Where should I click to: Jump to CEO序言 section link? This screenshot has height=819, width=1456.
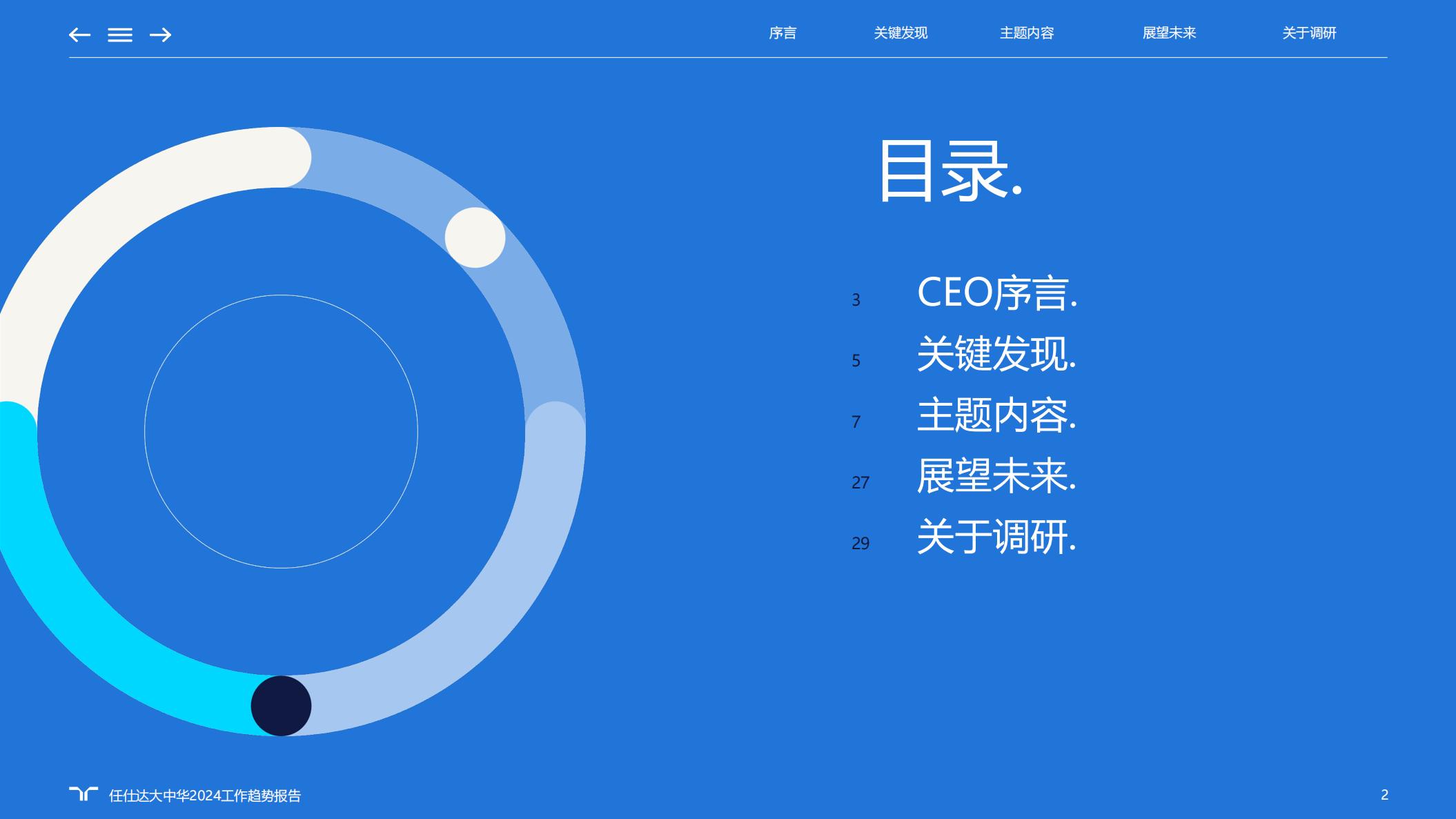point(997,293)
